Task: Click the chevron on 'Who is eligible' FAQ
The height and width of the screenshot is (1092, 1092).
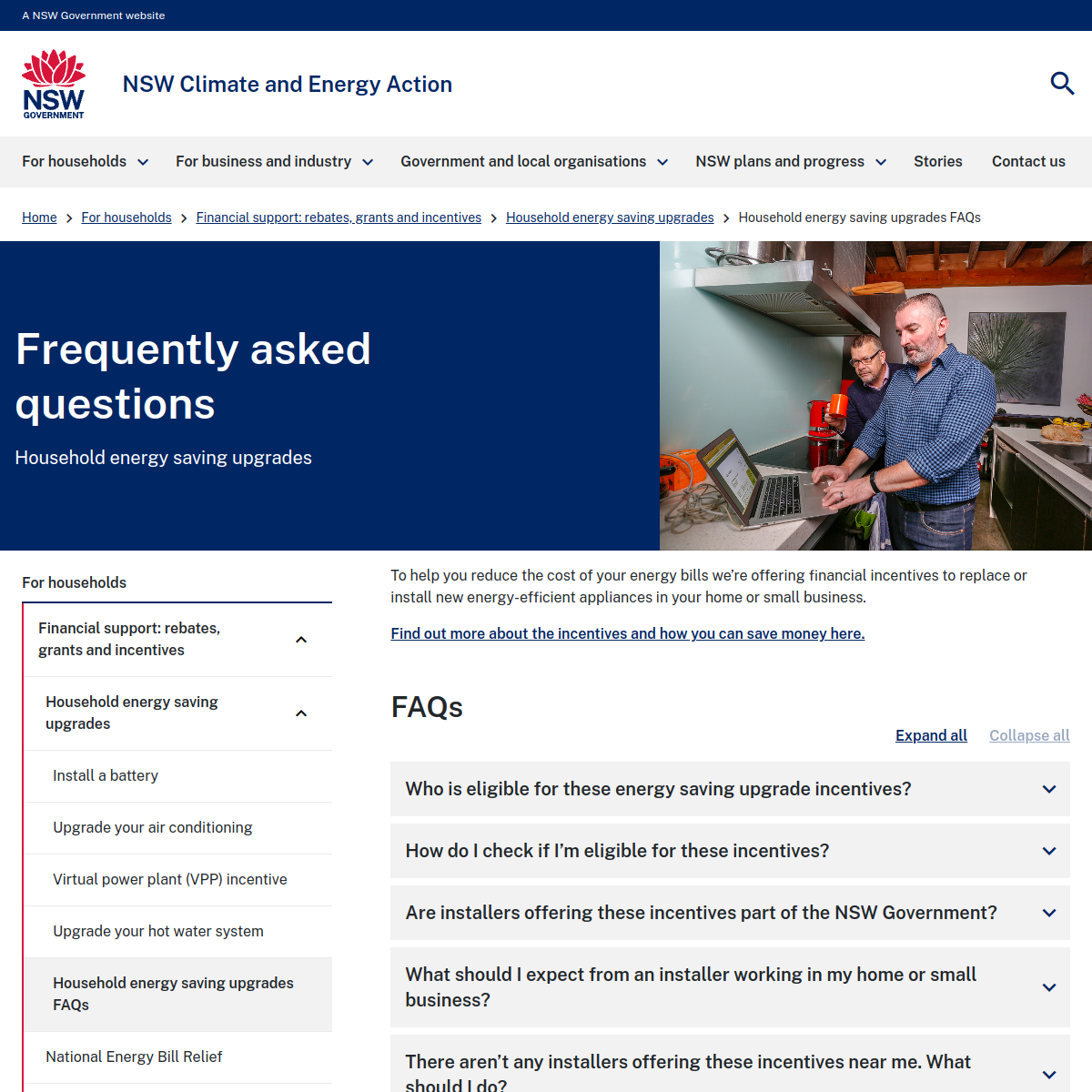Action: [x=1048, y=789]
